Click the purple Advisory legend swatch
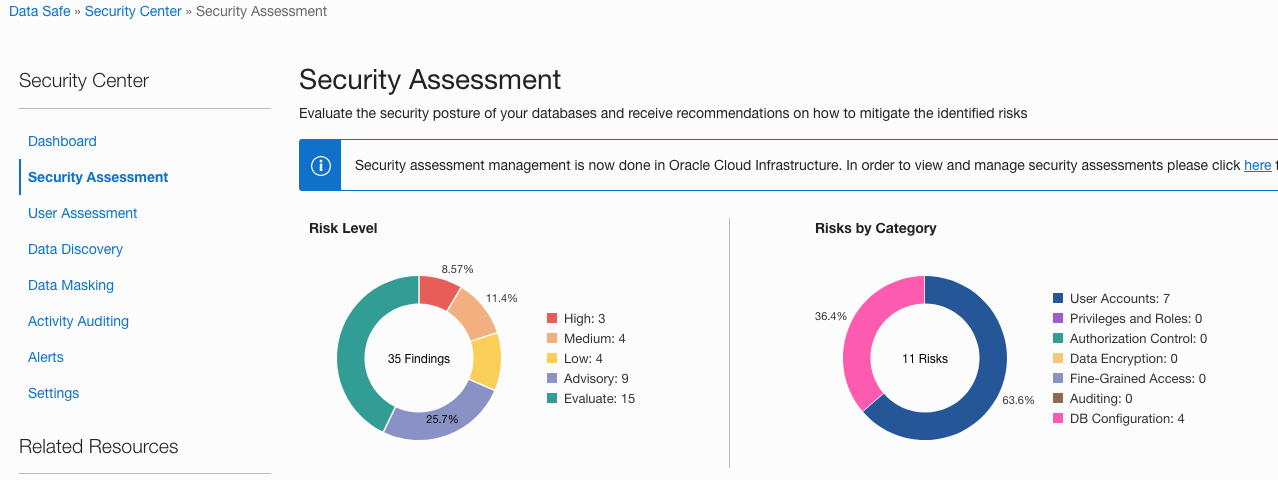This screenshot has height=480, width=1278. click(x=552, y=379)
